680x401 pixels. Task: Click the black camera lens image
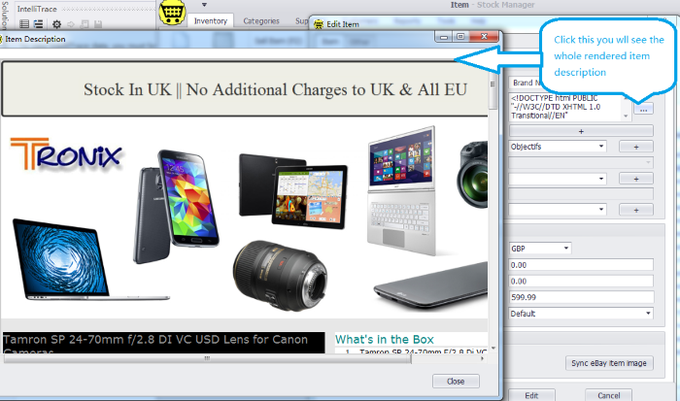coord(280,276)
